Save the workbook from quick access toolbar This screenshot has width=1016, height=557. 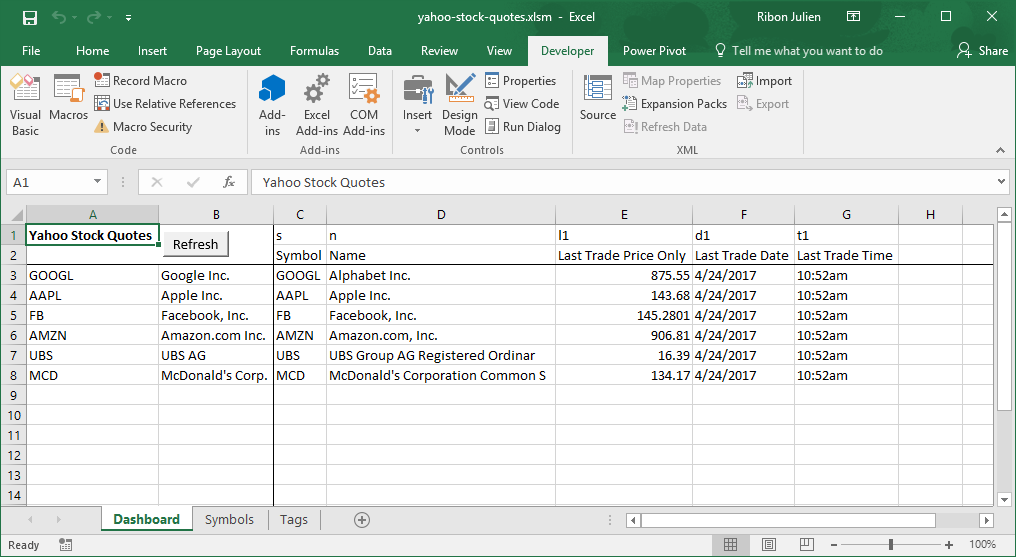click(x=30, y=17)
